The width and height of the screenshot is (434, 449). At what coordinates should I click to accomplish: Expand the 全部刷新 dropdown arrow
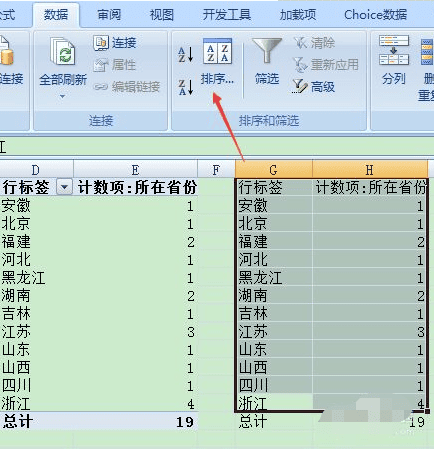(62, 97)
